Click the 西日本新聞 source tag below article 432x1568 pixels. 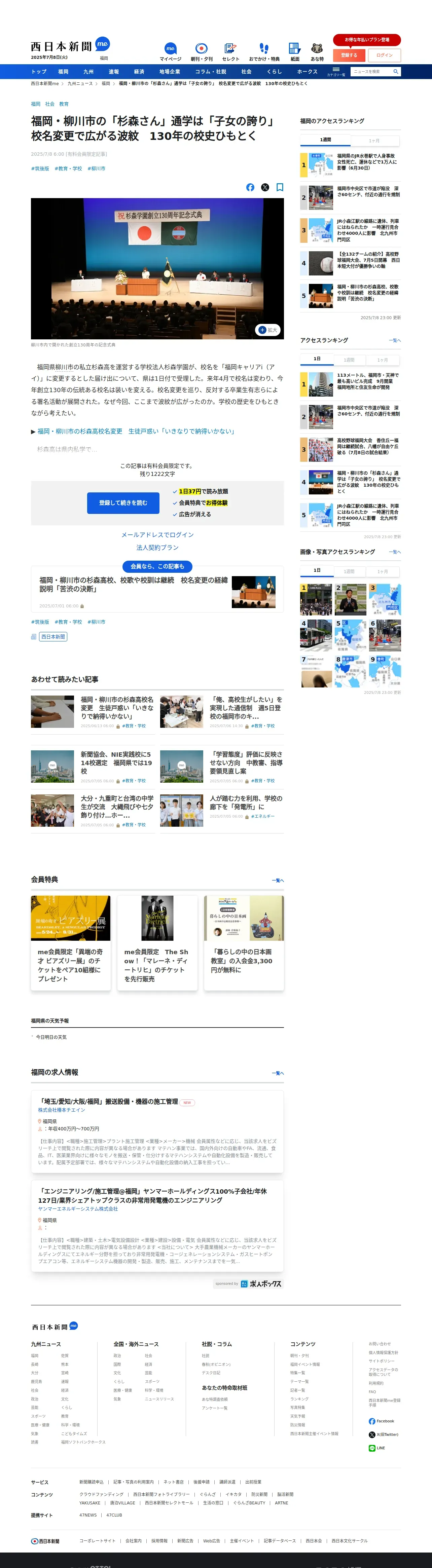[53, 637]
